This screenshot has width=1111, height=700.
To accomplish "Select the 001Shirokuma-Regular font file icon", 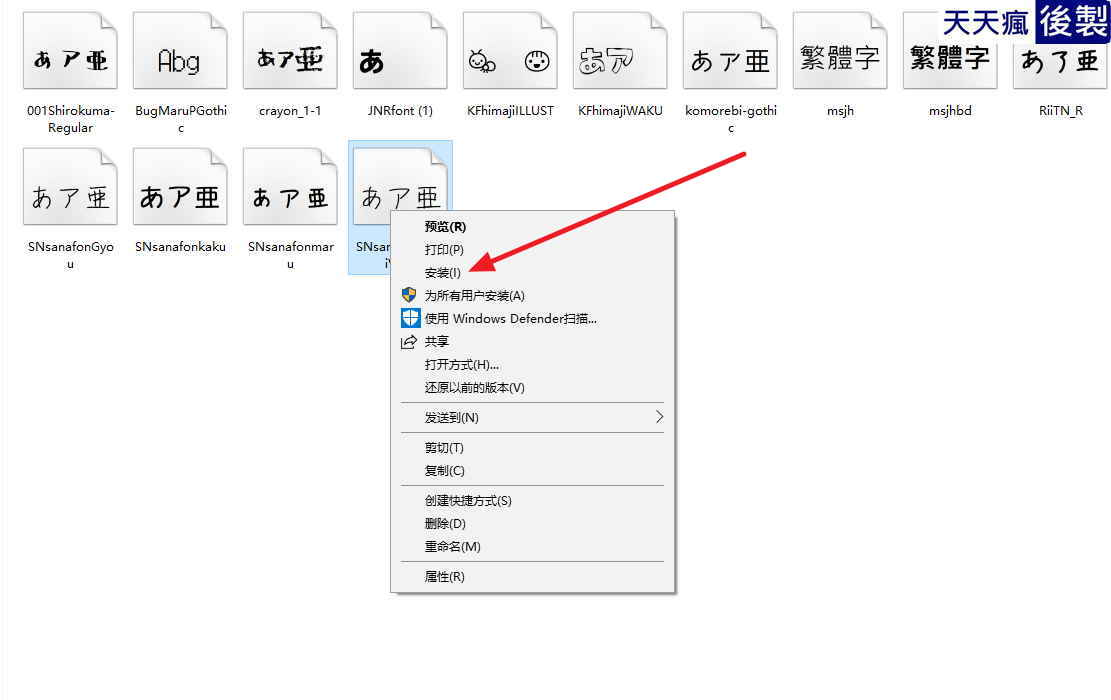I will point(70,50).
